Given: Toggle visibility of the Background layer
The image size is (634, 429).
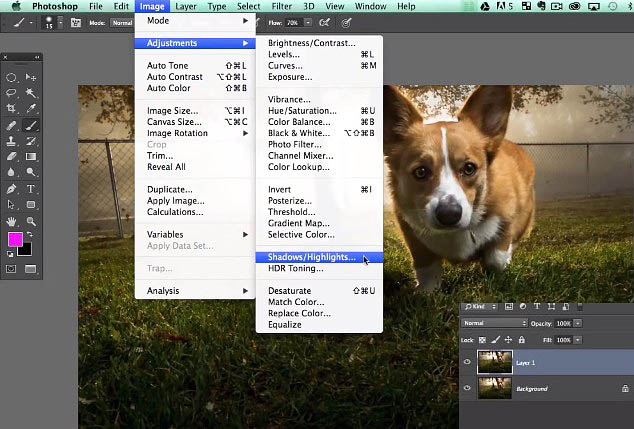Looking at the screenshot, I should click(x=467, y=388).
